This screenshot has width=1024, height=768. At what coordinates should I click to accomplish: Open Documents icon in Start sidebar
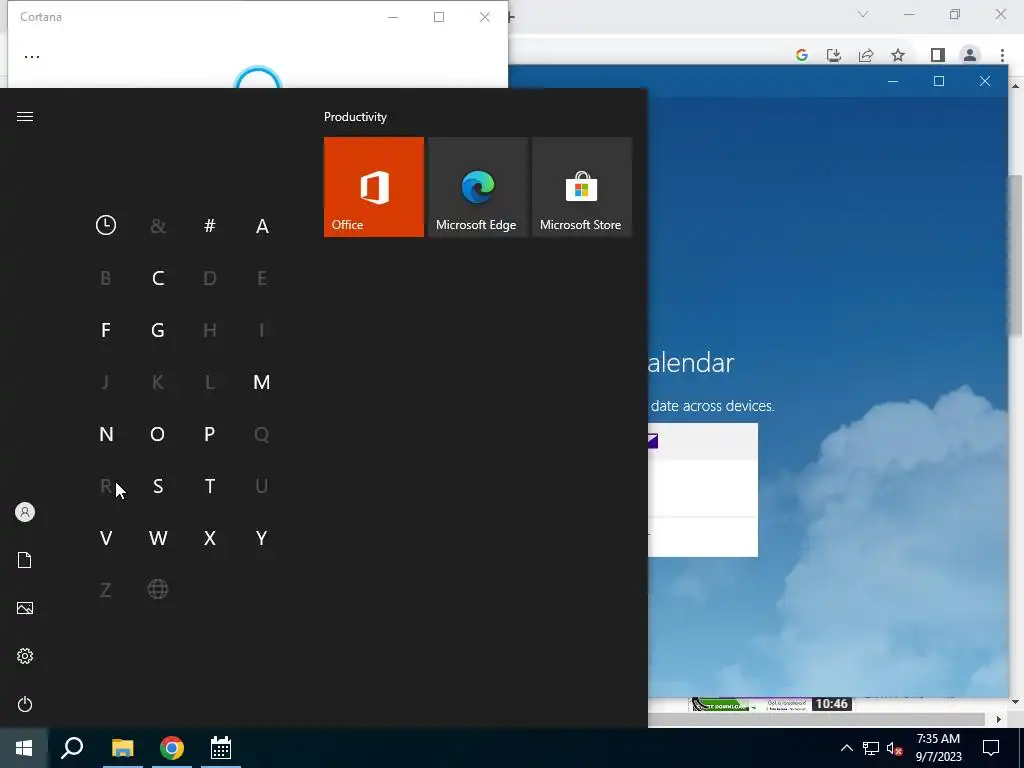(x=25, y=560)
